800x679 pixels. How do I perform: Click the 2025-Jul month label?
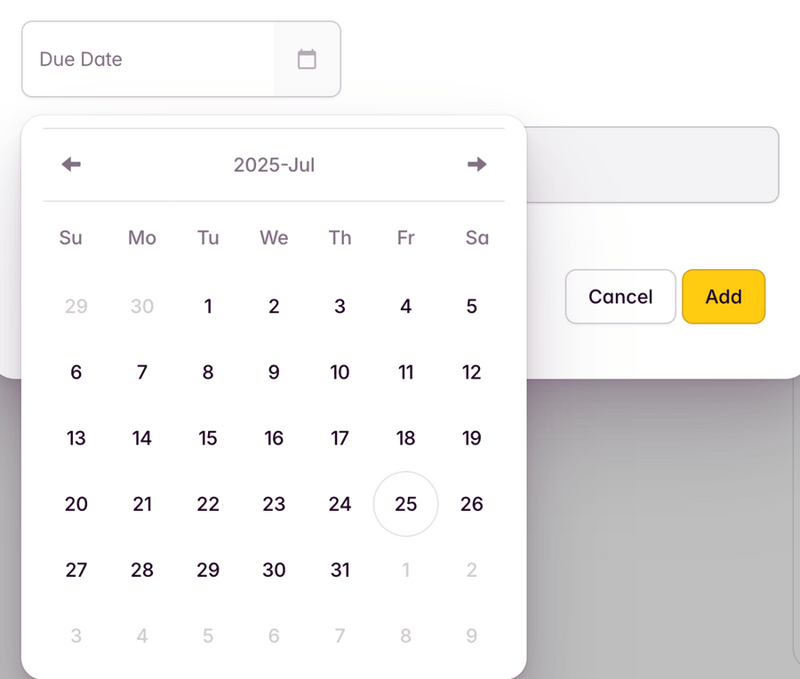(274, 164)
